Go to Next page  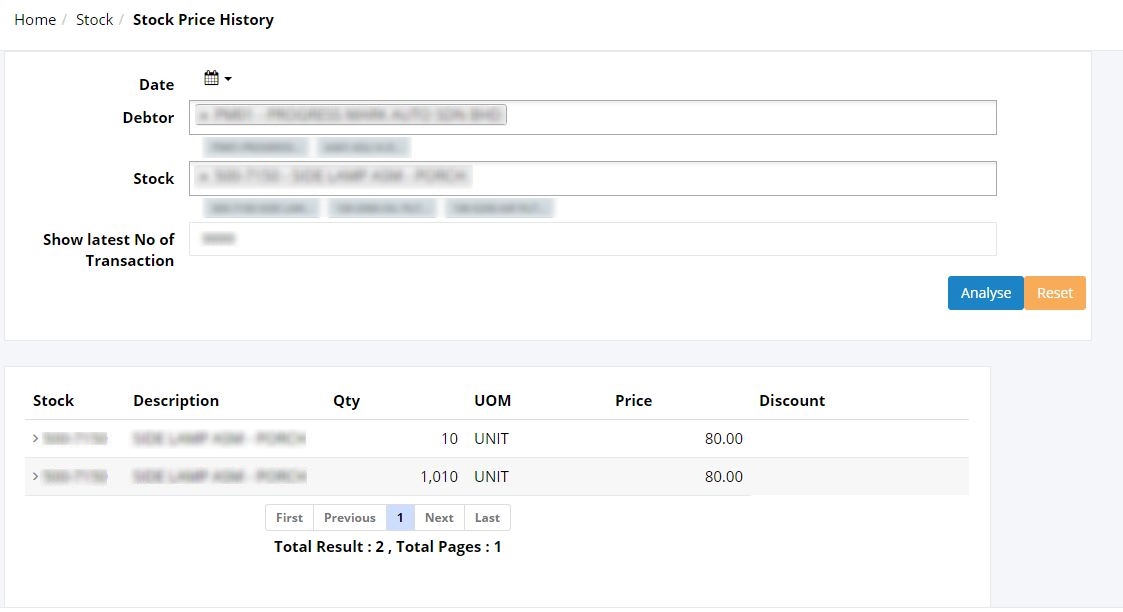click(439, 518)
